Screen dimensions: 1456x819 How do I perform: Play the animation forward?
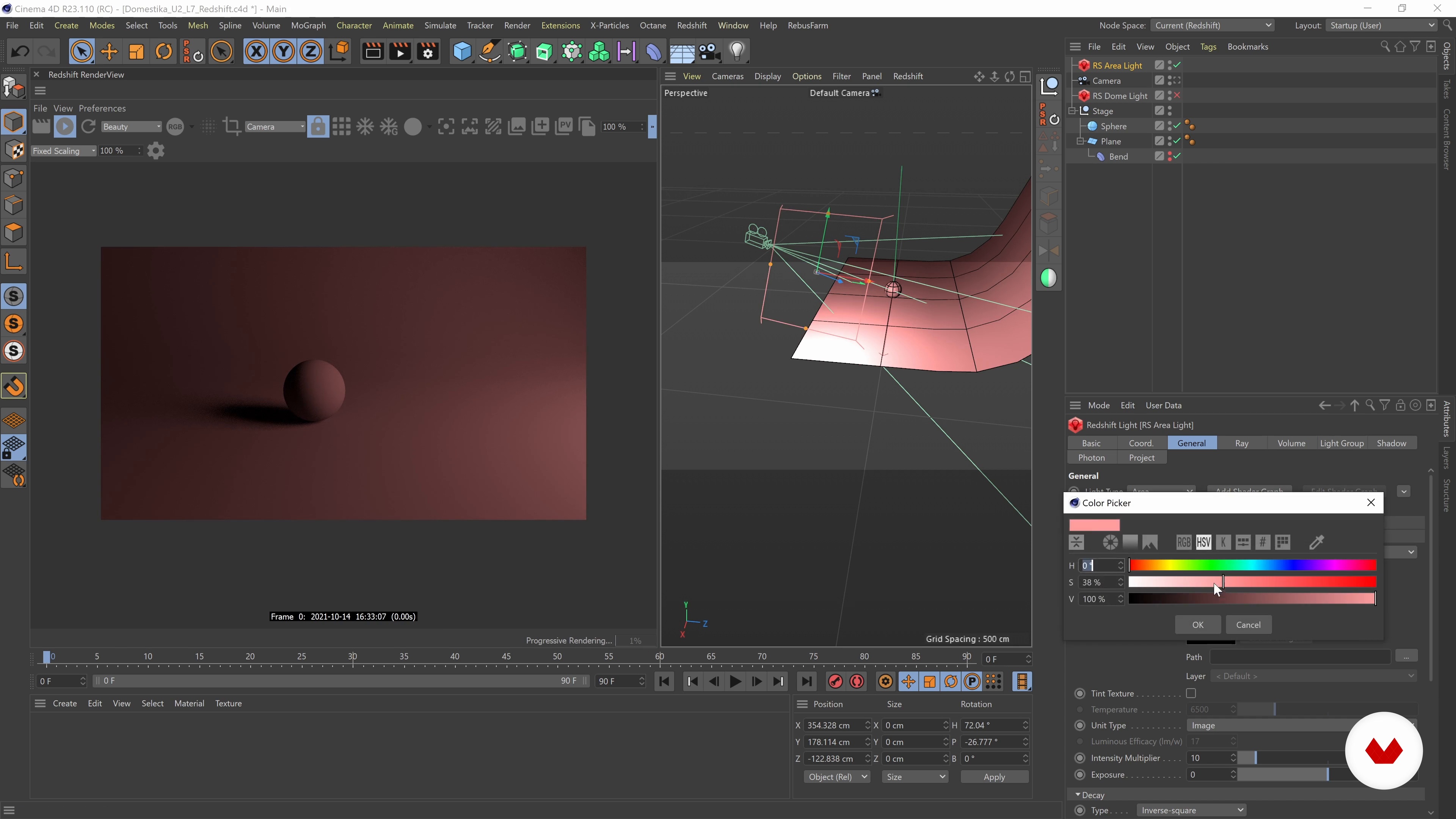click(735, 682)
